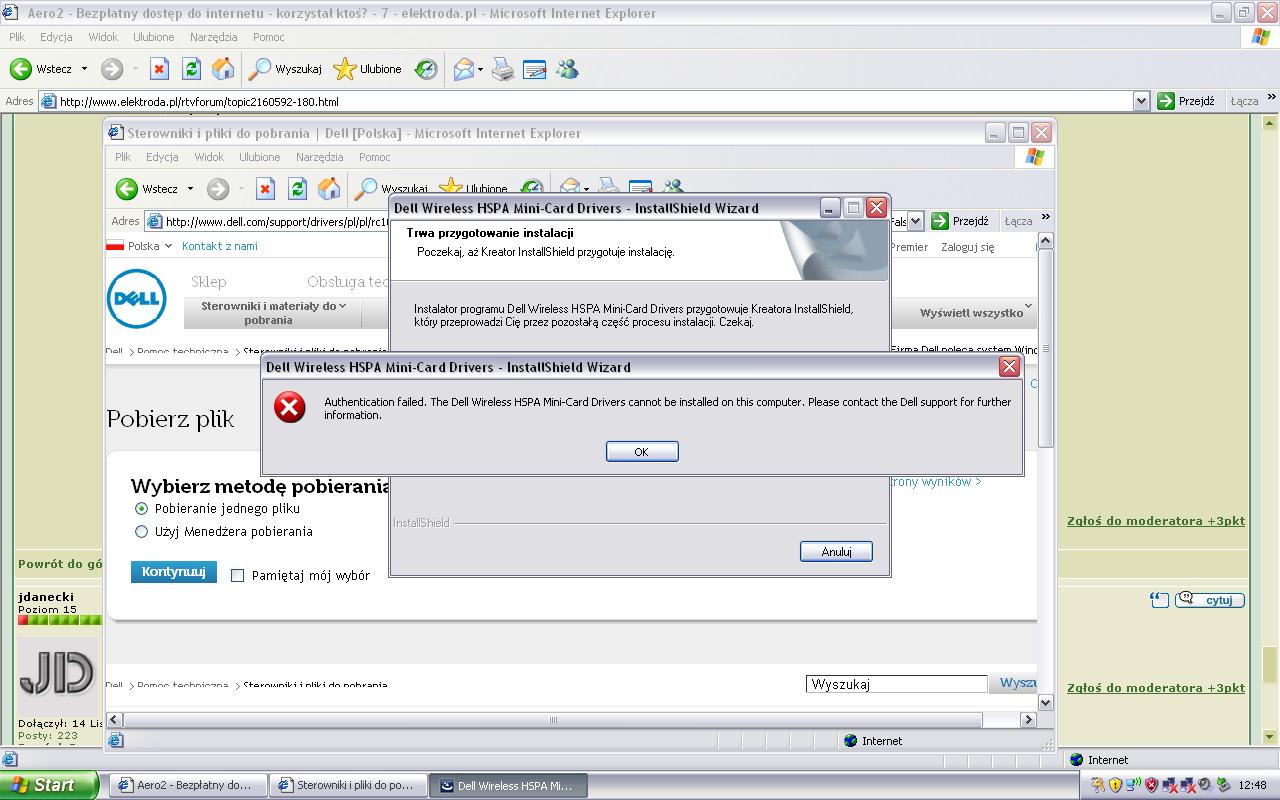Screen dimensions: 1280x800
Task: Click Stop icon in outer IE toolbar
Action: 159,69
